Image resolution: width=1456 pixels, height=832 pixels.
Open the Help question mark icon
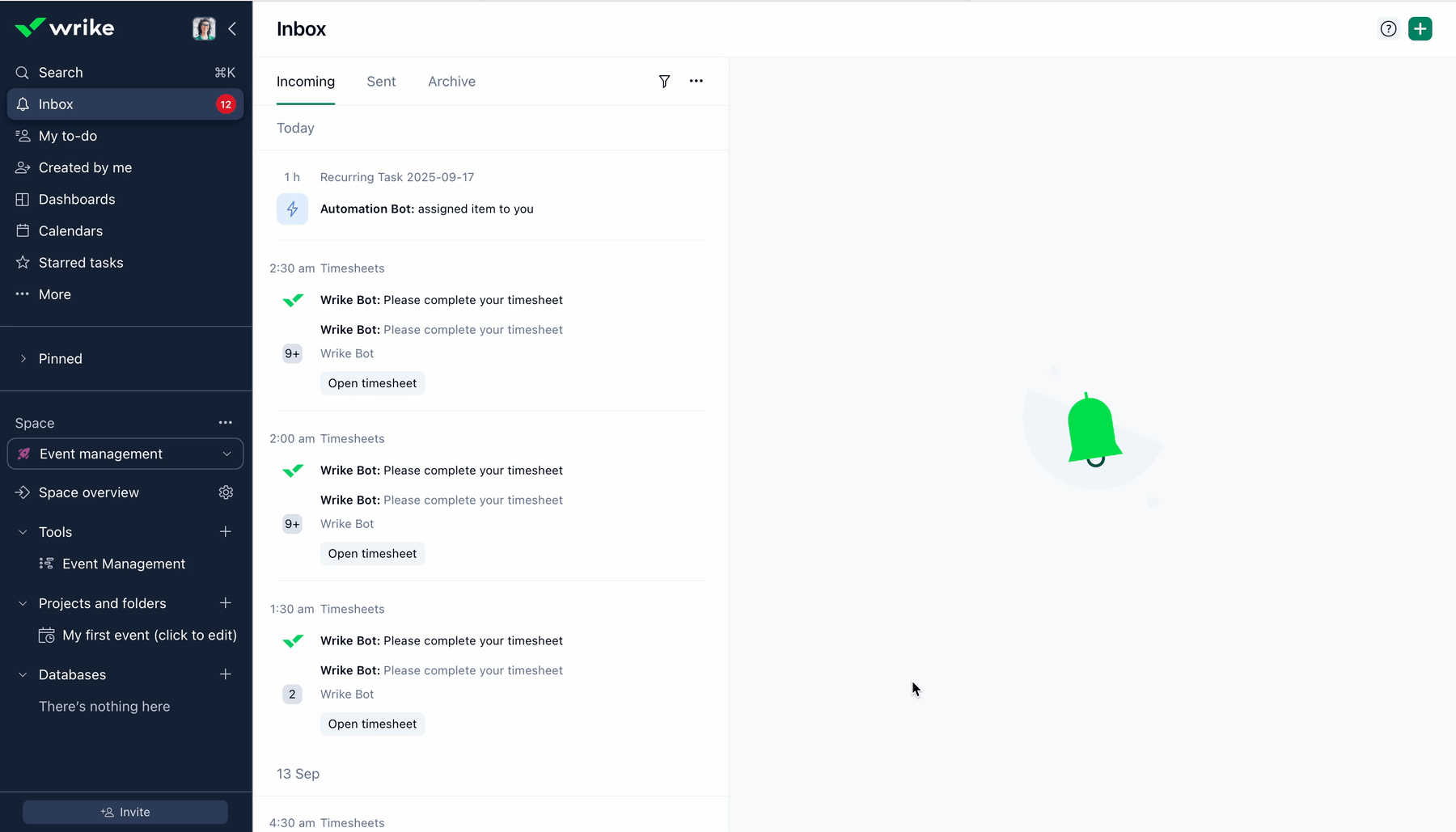point(1389,28)
